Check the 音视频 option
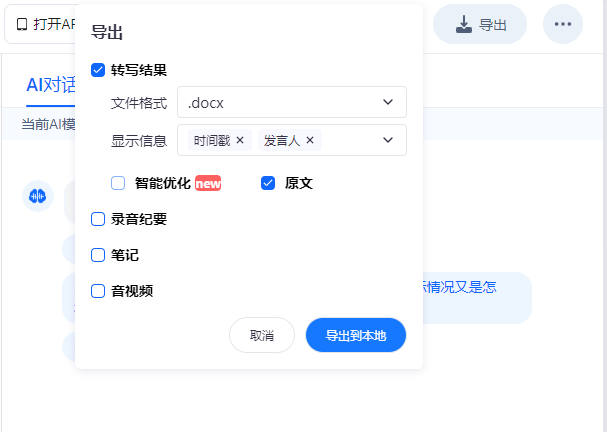 [x=98, y=291]
